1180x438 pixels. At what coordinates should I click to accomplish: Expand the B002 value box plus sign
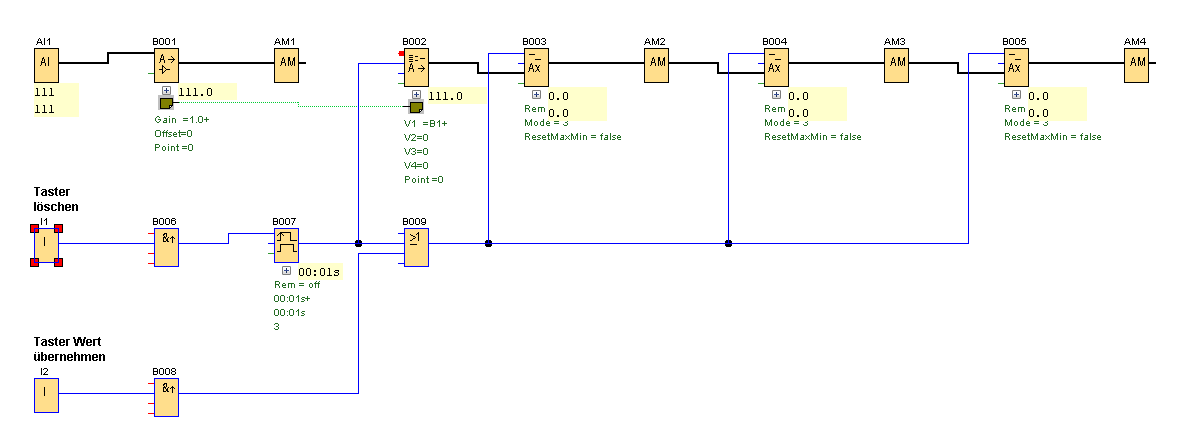(416, 95)
